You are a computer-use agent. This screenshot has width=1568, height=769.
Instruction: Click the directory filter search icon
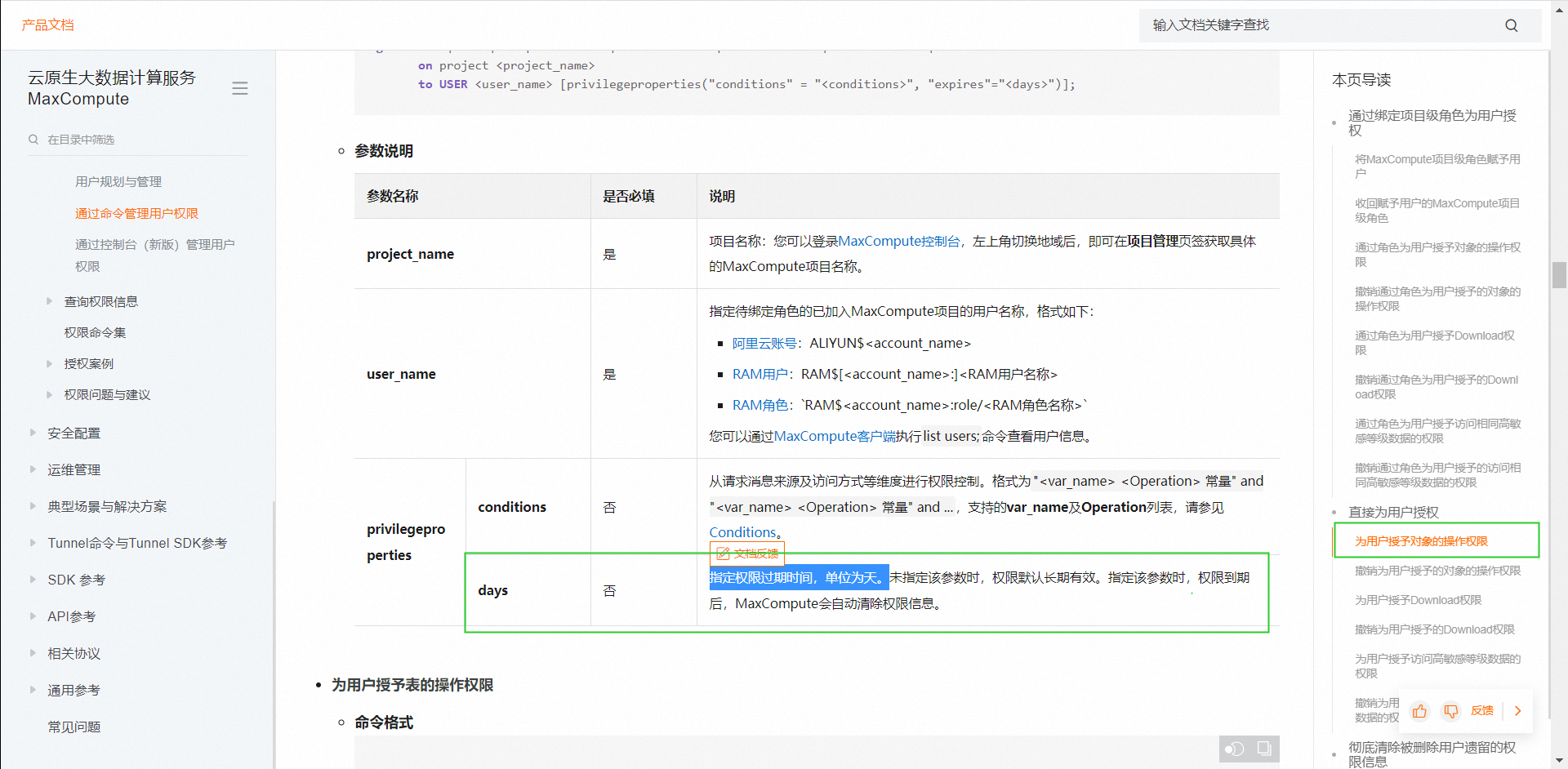coord(33,140)
